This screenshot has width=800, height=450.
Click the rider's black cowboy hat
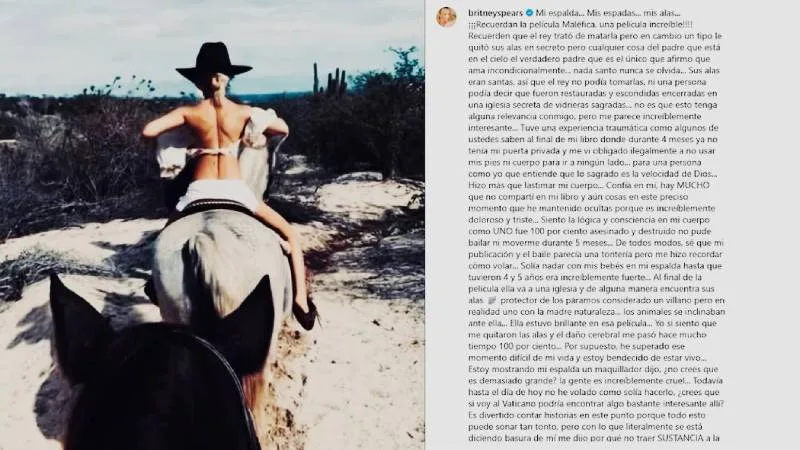(214, 63)
